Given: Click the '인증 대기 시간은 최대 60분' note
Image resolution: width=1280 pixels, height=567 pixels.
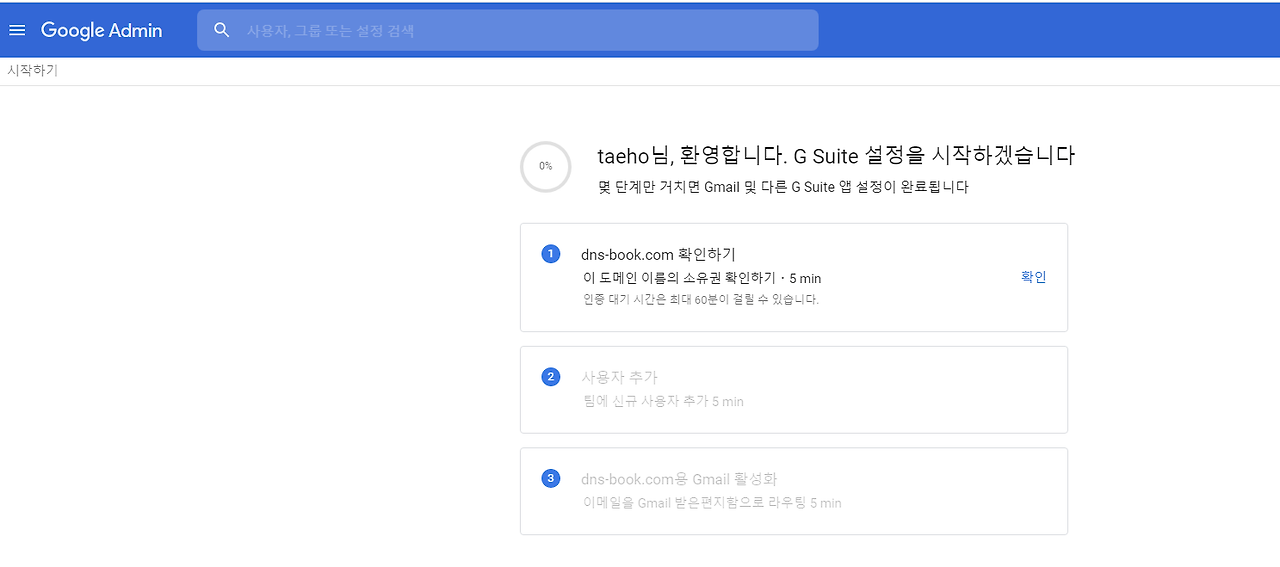Looking at the screenshot, I should pos(701,299).
